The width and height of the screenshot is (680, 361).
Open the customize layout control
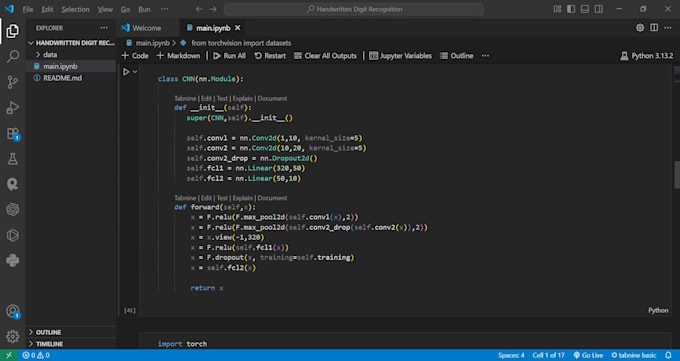[x=557, y=9]
